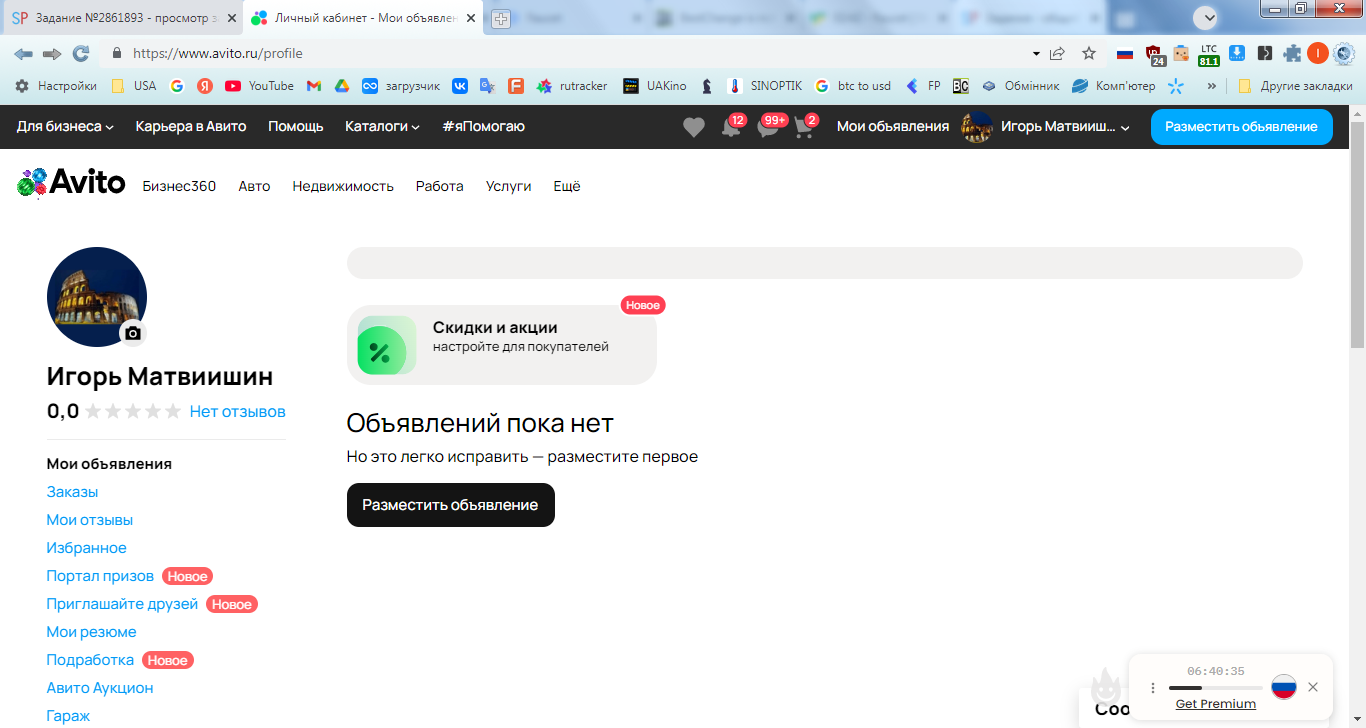The height and width of the screenshot is (728, 1366).
Task: Open the VPN widget three-dot menu
Action: (1152, 688)
